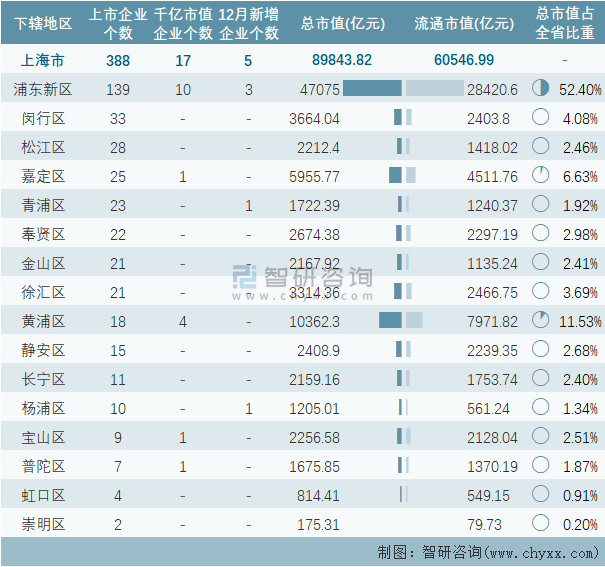Click the half-filled pie icon for 浦东新区
This screenshot has height=567, width=605.
[x=541, y=89]
